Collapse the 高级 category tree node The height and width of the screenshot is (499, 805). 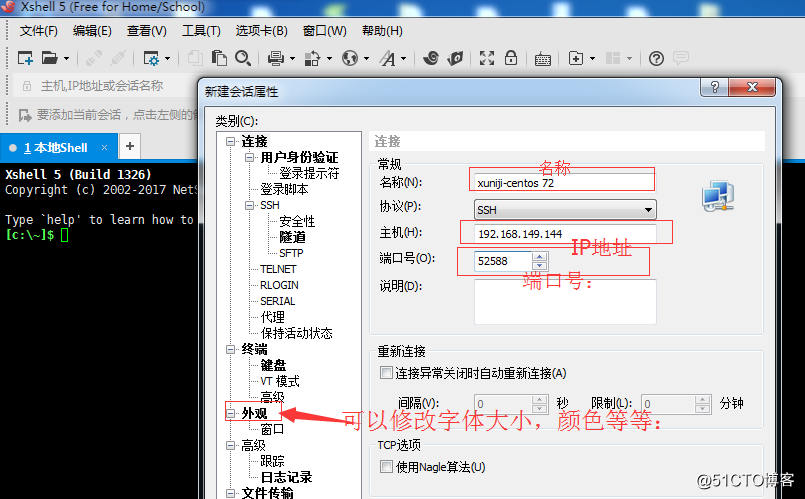point(231,446)
